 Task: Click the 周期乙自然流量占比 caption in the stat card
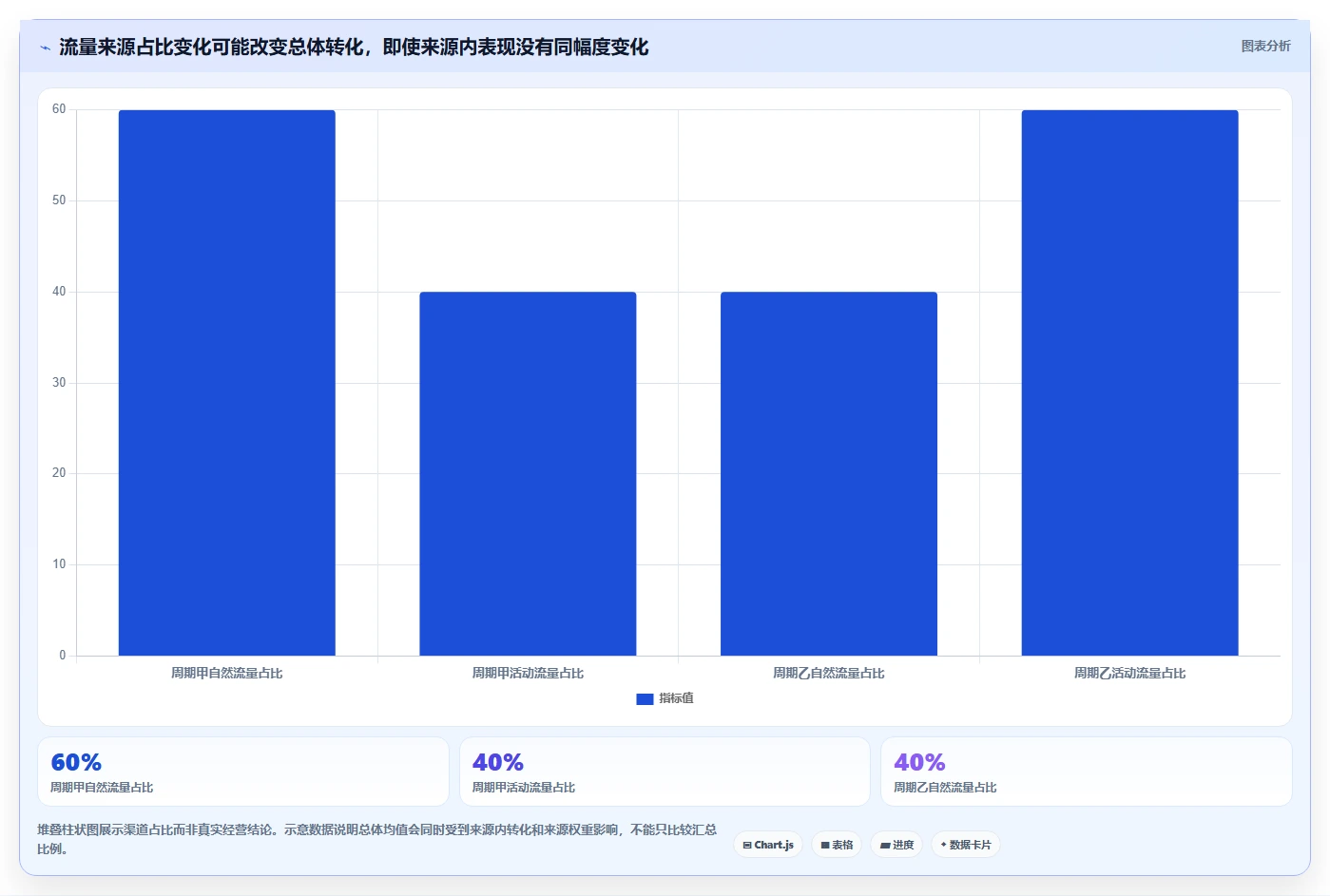[x=945, y=788]
